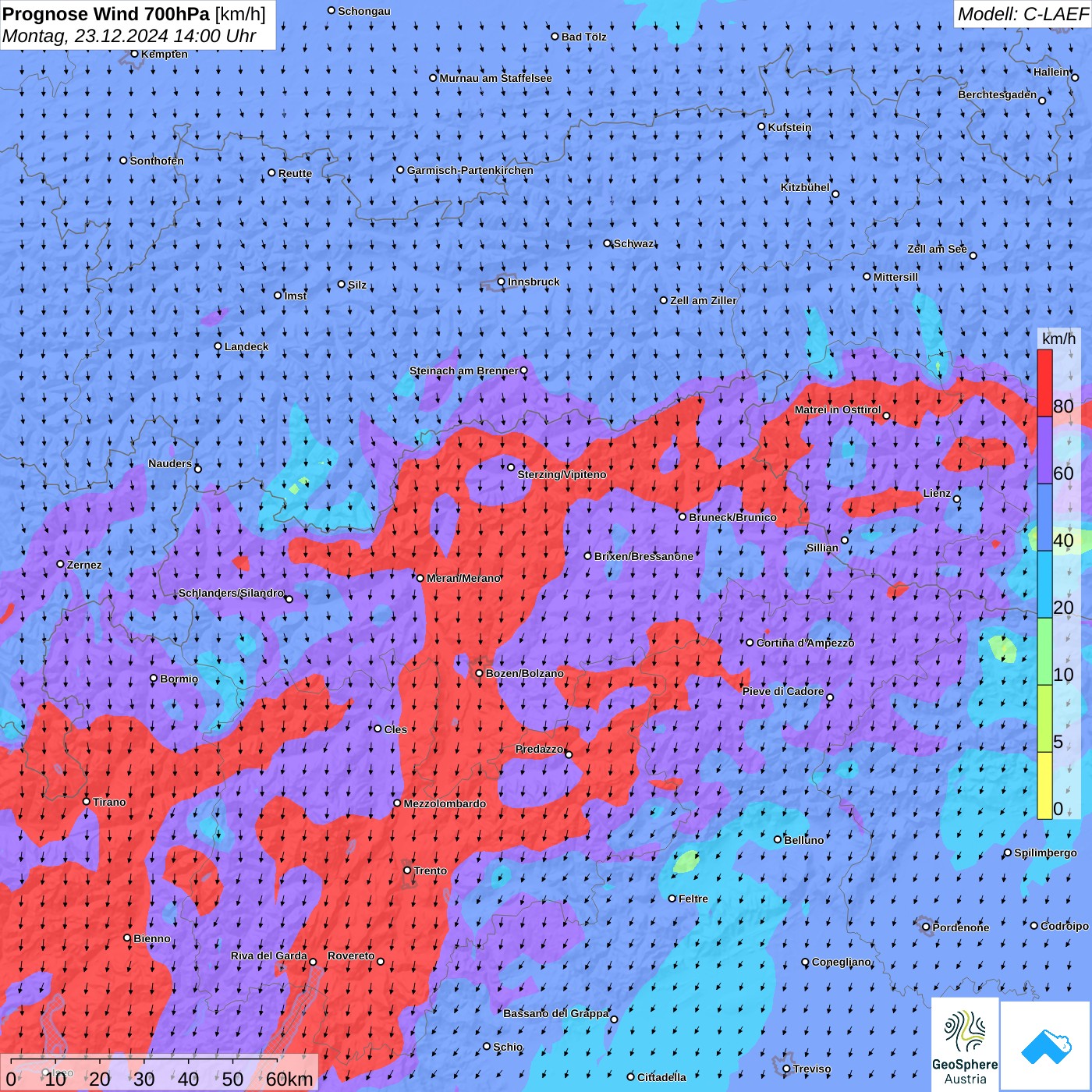Image resolution: width=1092 pixels, height=1092 pixels.
Task: Click the 'Cittadella' town label
Action: pyautogui.click(x=661, y=1077)
